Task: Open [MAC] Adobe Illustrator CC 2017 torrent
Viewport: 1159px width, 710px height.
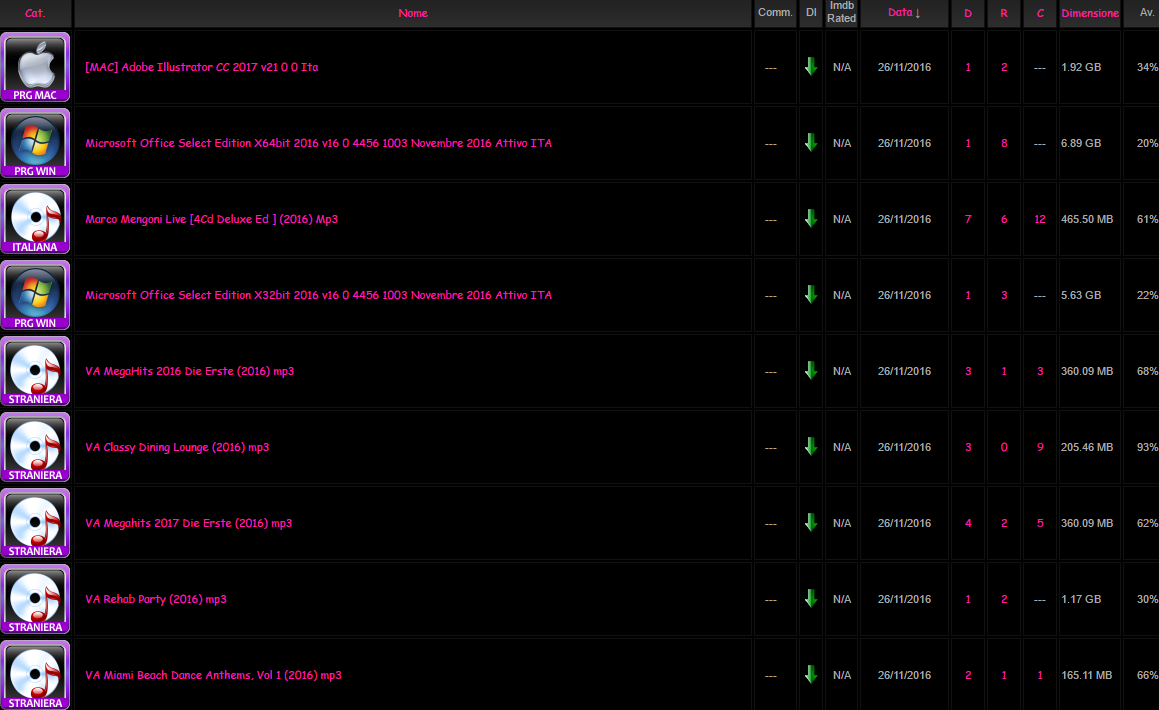Action: (x=202, y=67)
